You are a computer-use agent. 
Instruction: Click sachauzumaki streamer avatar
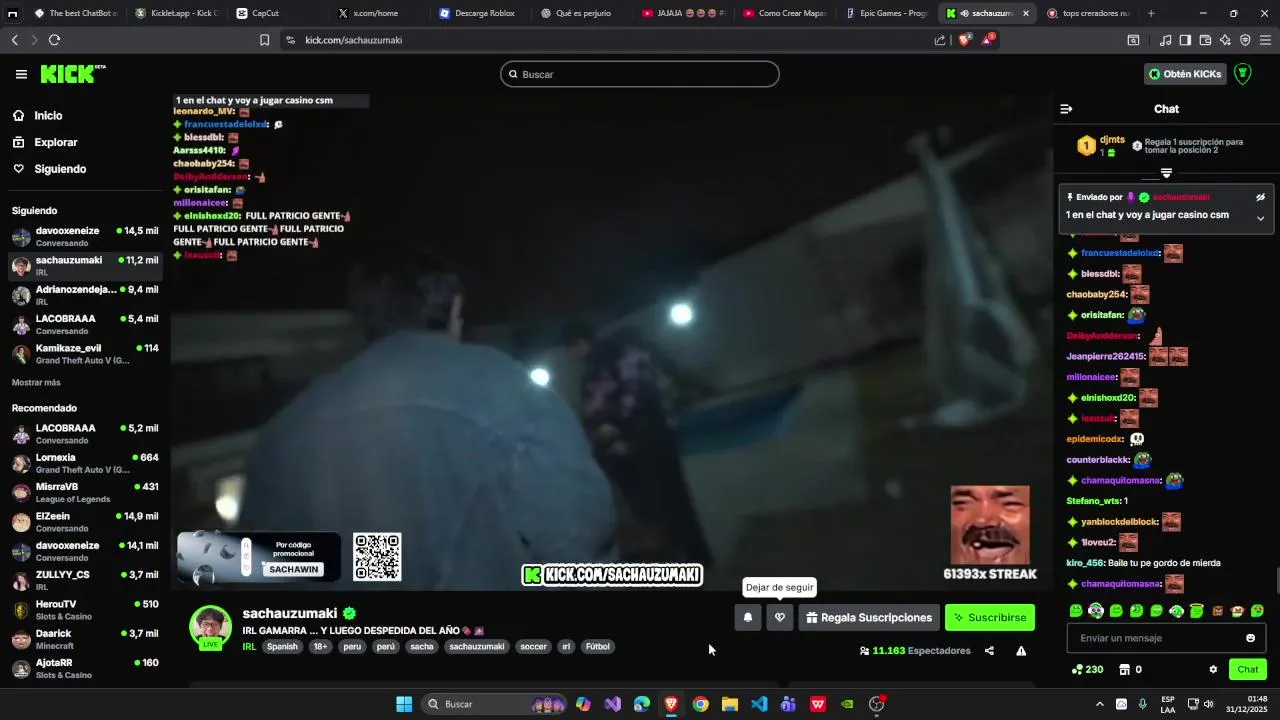(211, 627)
